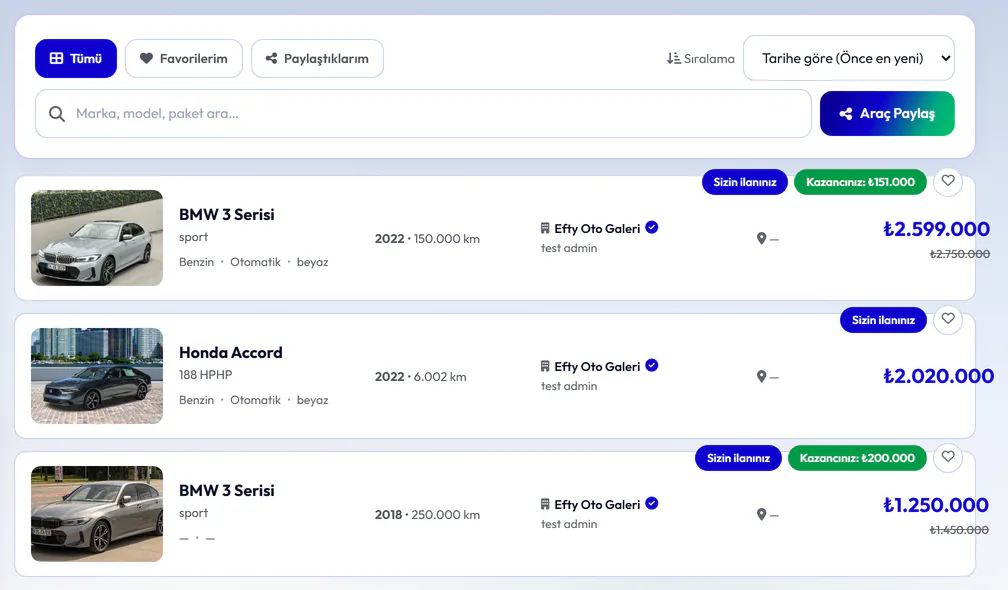The height and width of the screenshot is (590, 1008).
Task: Click the struck-through ₺1.450.000 price
Action: point(959,530)
